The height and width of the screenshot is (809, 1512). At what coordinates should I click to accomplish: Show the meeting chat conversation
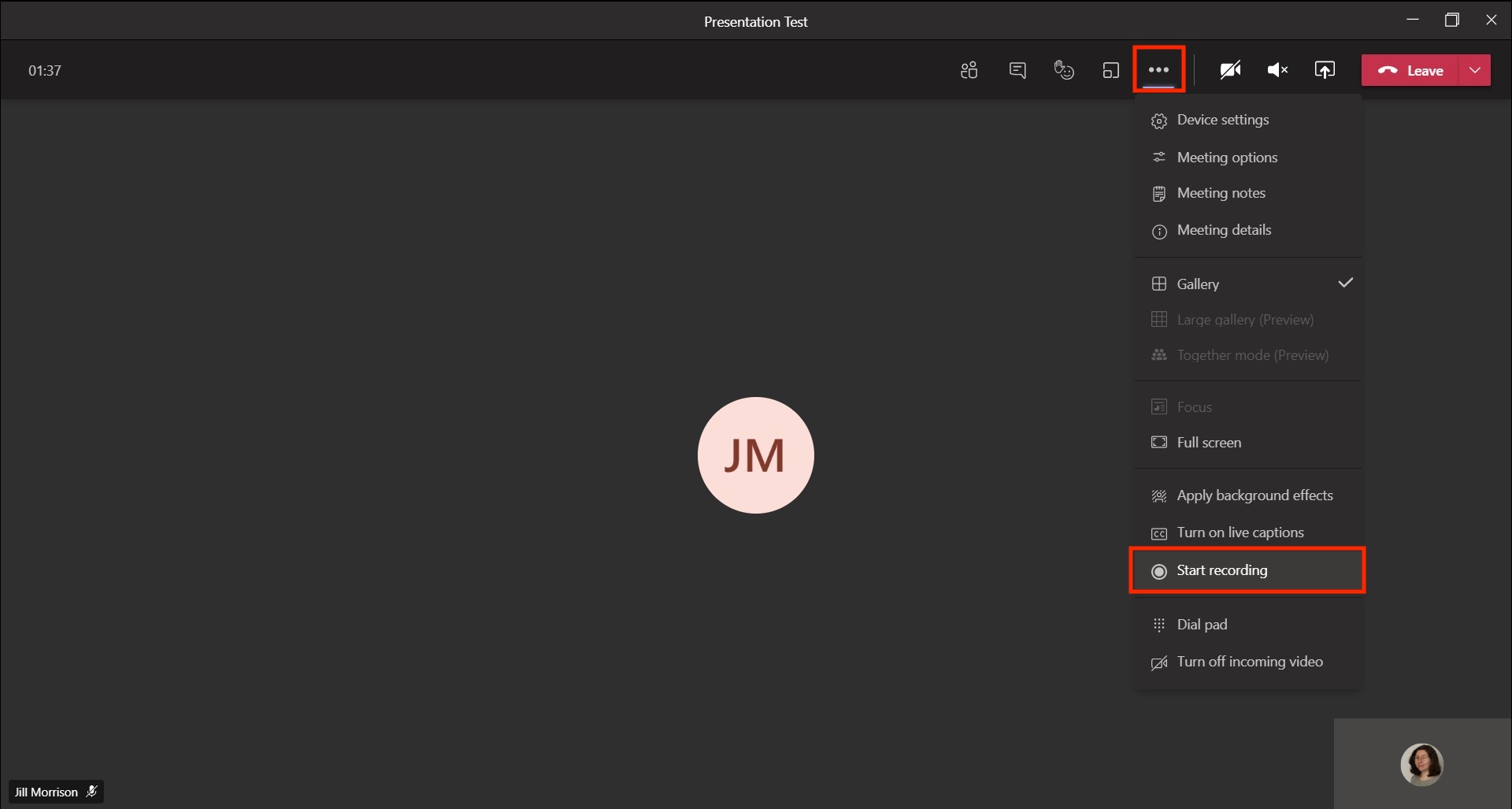pos(1017,70)
